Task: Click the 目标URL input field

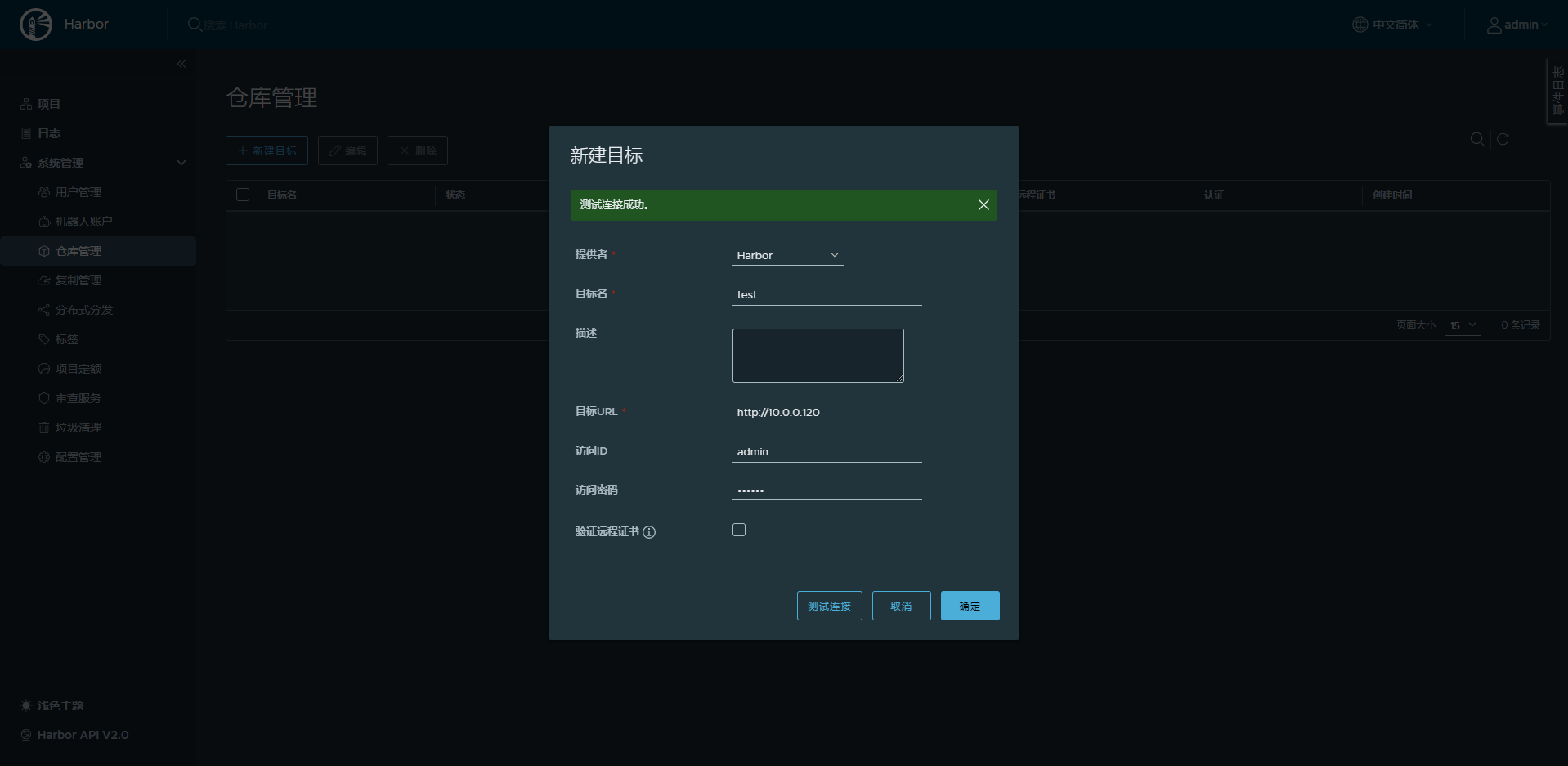Action: 827,412
